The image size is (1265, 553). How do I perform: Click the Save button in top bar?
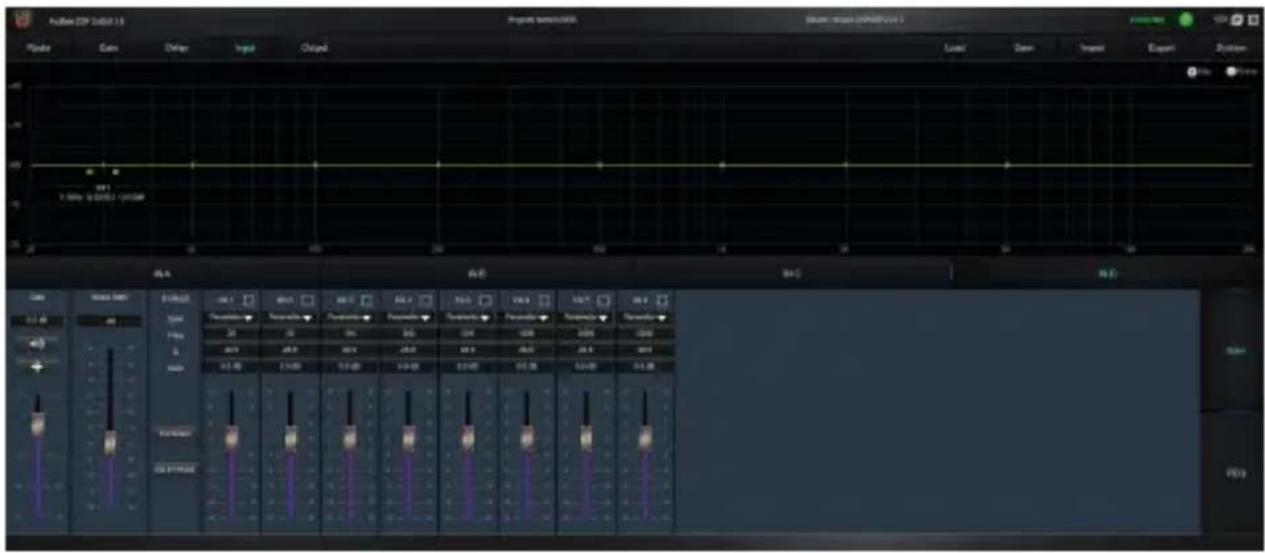coord(1022,48)
